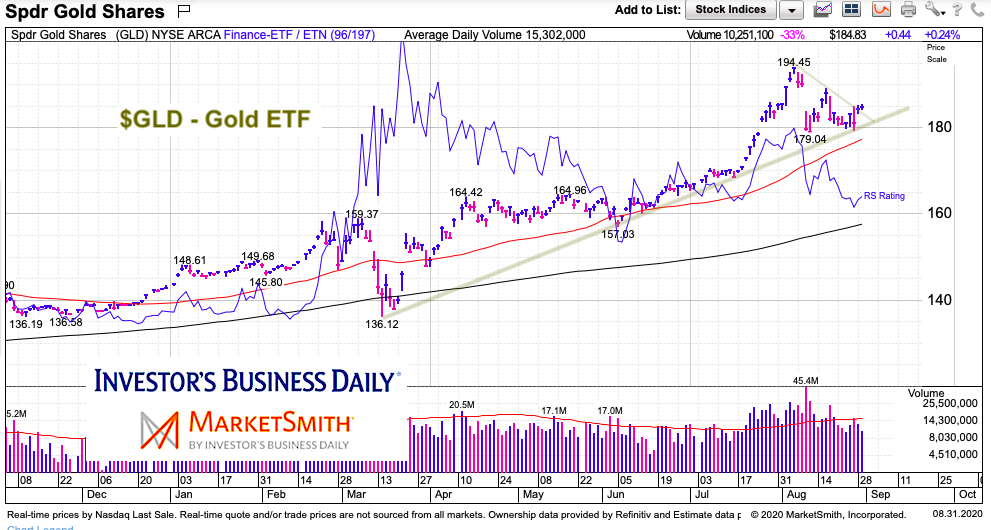Open help via the question mark icon

958,9
